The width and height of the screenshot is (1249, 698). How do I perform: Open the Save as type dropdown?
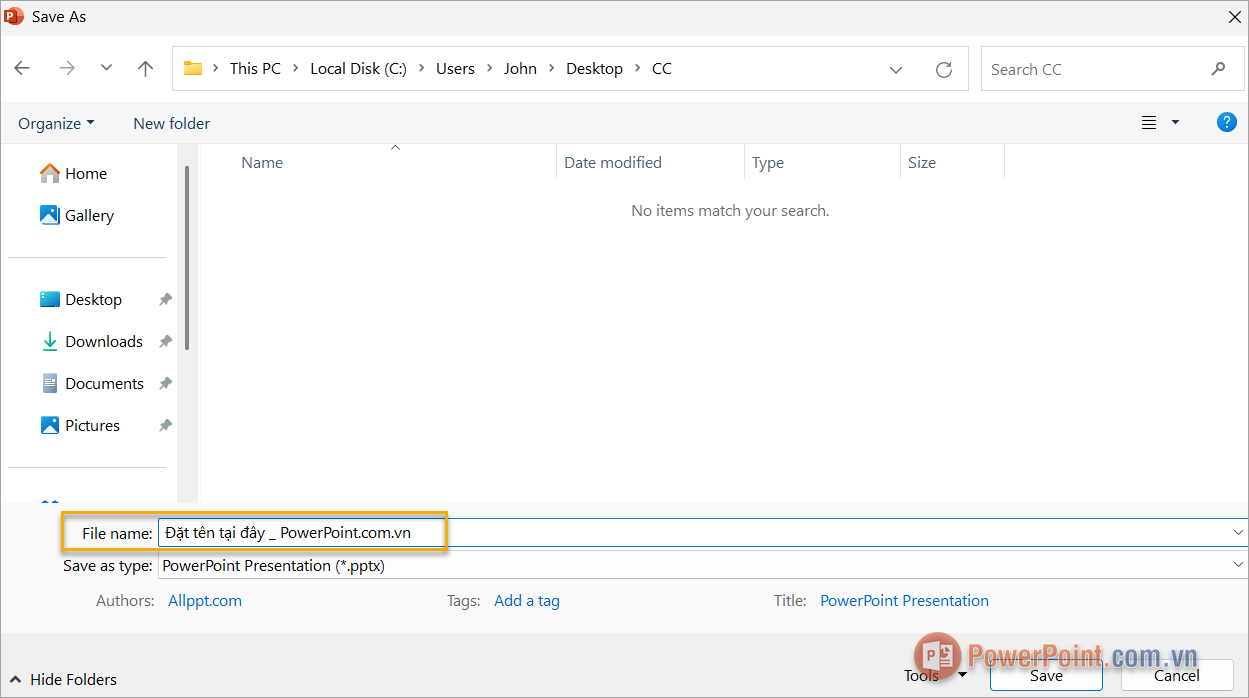pos(1238,565)
